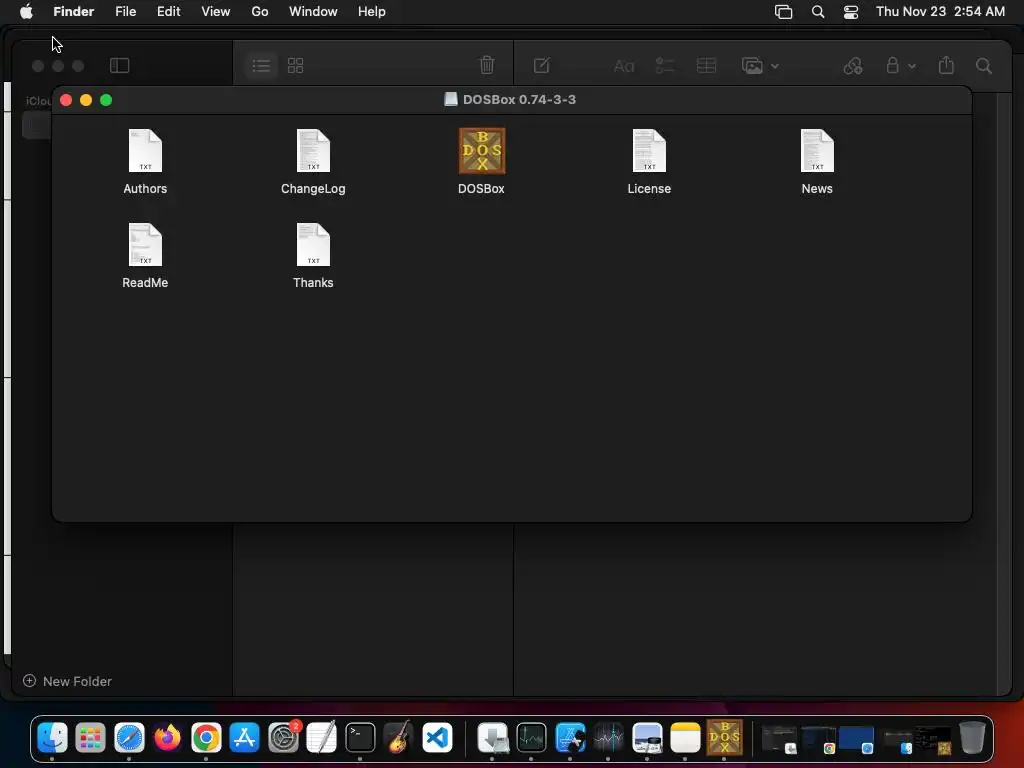The image size is (1024, 768).
Task: Open the Go menu
Action: pos(260,11)
